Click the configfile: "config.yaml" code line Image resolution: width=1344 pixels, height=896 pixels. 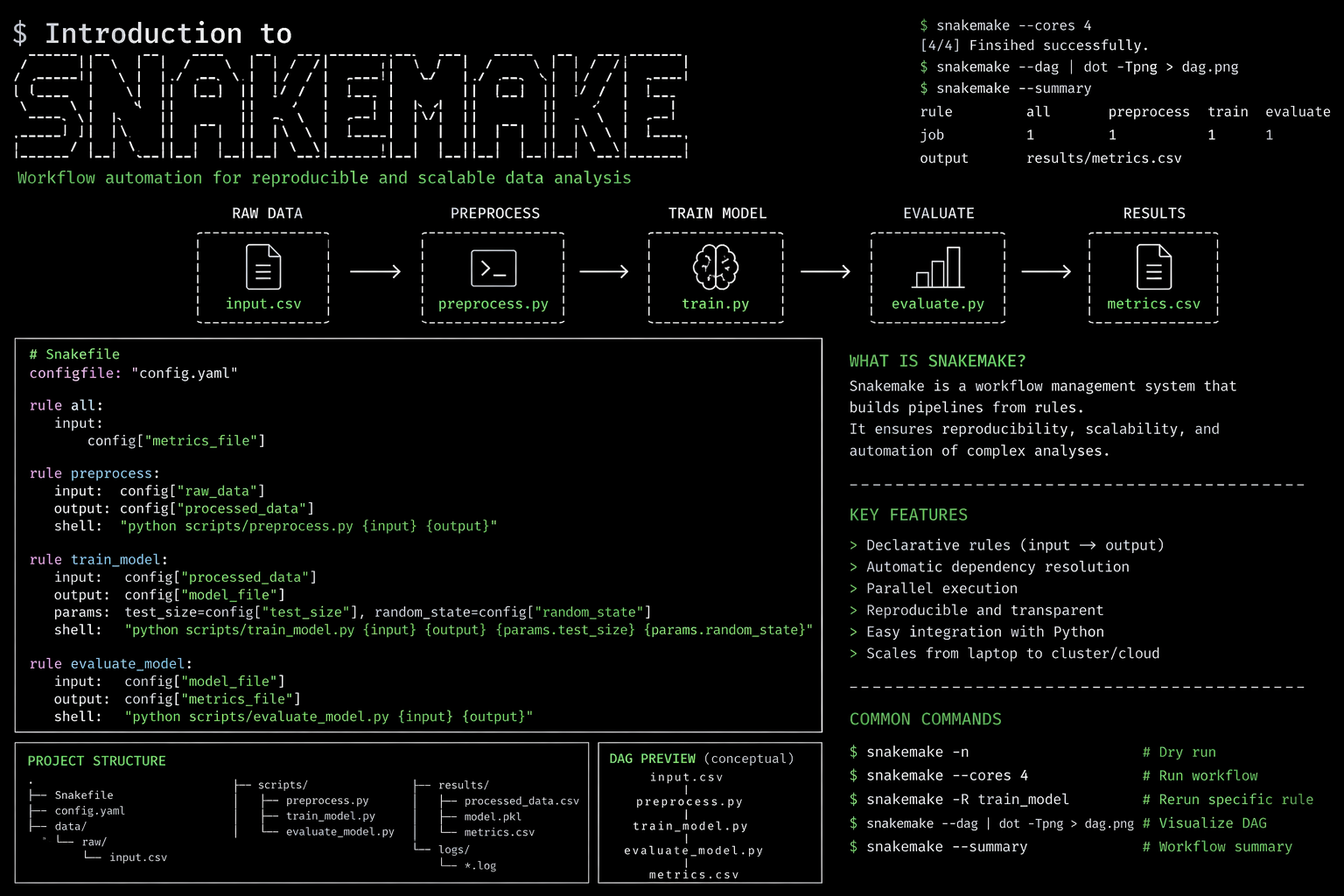pyautogui.click(x=134, y=374)
